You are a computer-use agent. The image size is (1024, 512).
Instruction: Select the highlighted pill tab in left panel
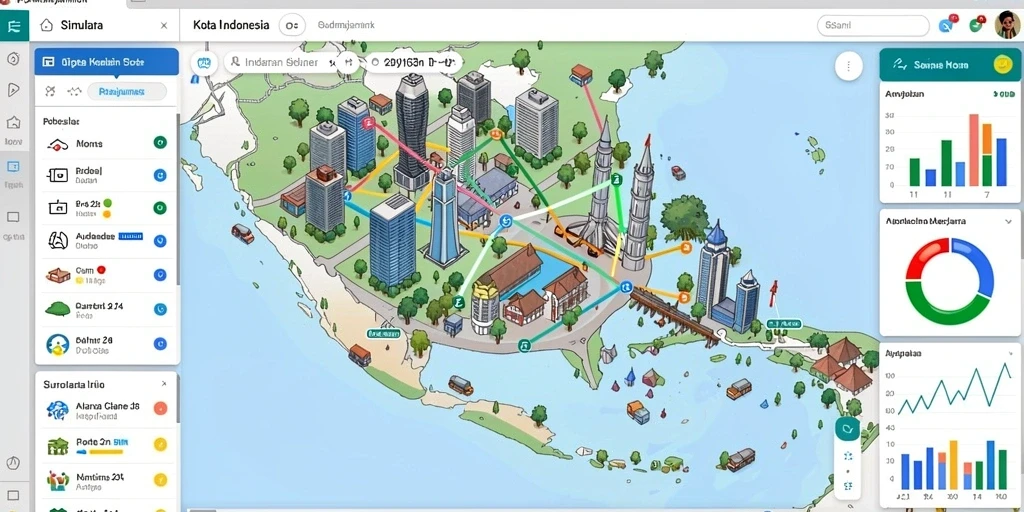click(x=127, y=92)
